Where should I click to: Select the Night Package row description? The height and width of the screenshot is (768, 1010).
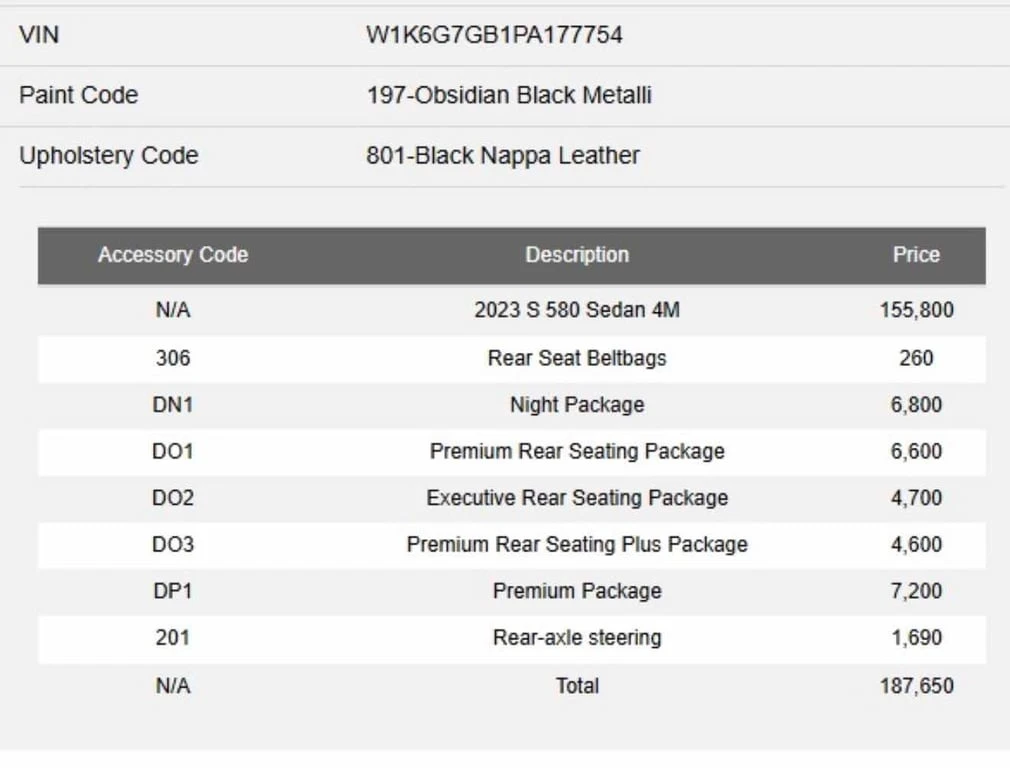(577, 405)
